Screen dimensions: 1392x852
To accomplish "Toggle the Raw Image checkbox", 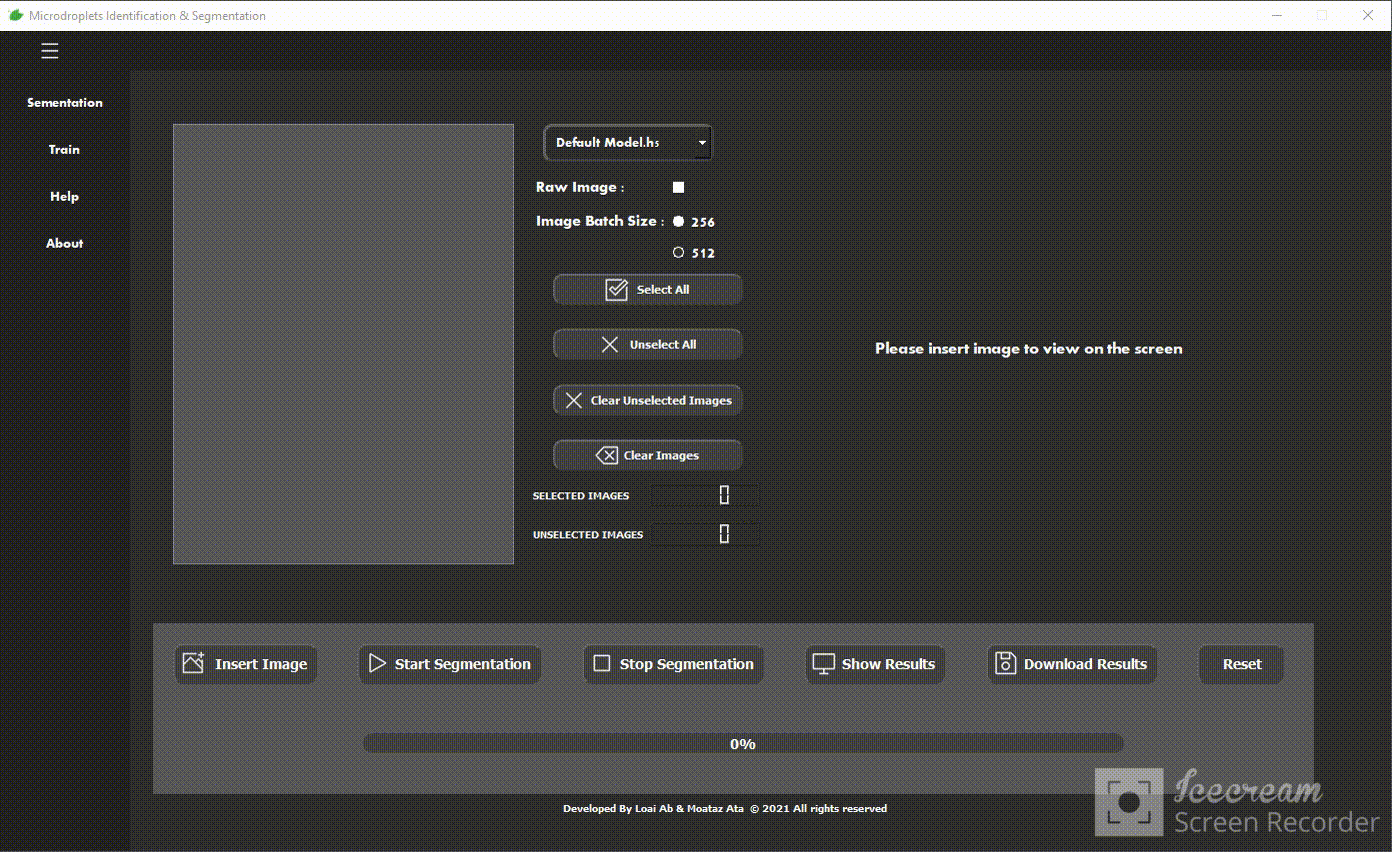I will pyautogui.click(x=678, y=187).
